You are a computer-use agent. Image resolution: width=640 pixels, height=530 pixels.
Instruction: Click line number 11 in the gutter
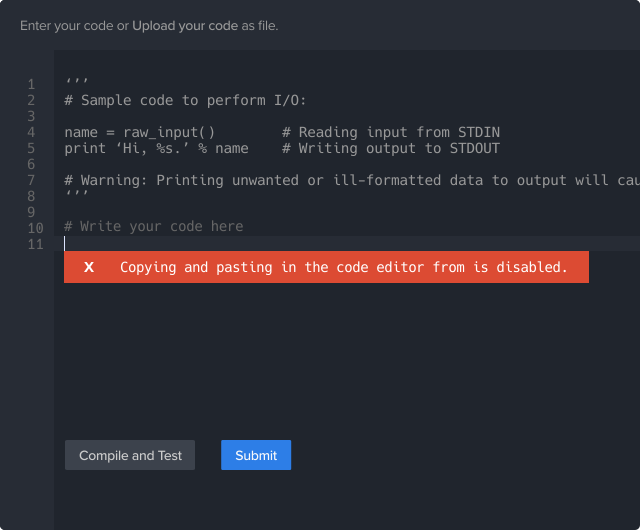(35, 244)
